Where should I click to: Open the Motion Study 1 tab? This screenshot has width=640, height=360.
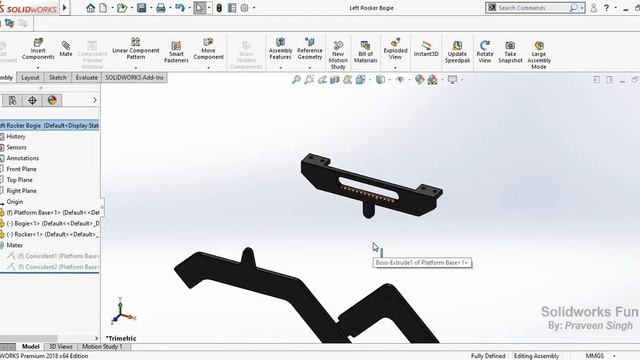102,347
